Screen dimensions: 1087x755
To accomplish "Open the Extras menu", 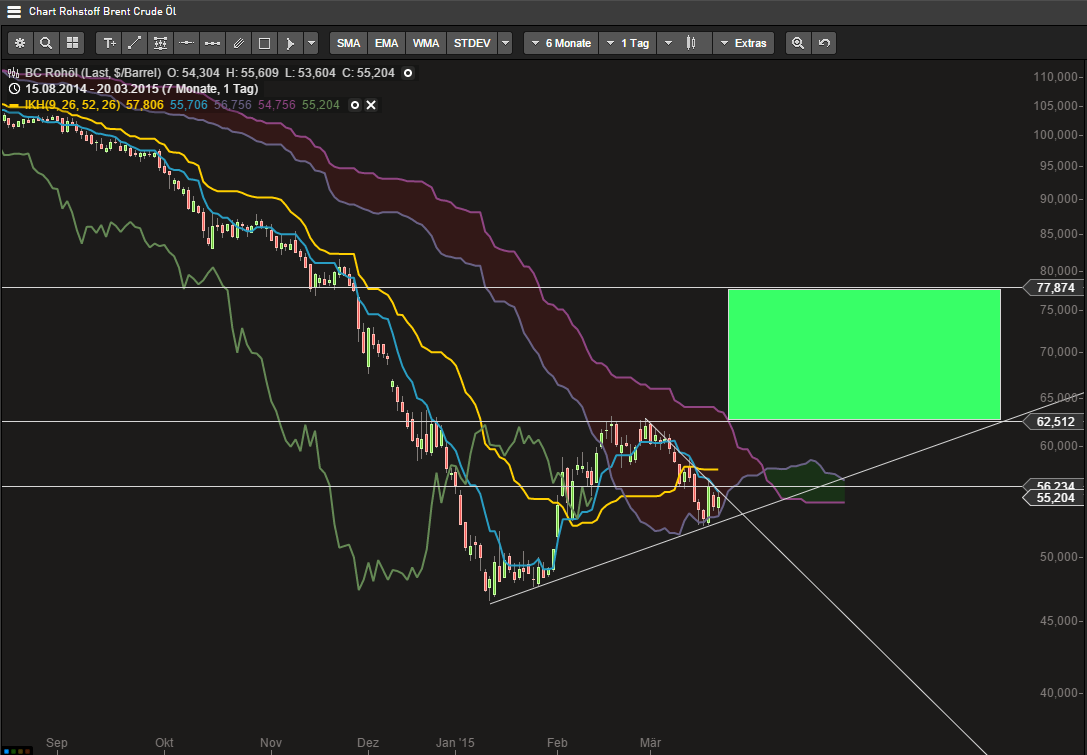I will point(744,43).
